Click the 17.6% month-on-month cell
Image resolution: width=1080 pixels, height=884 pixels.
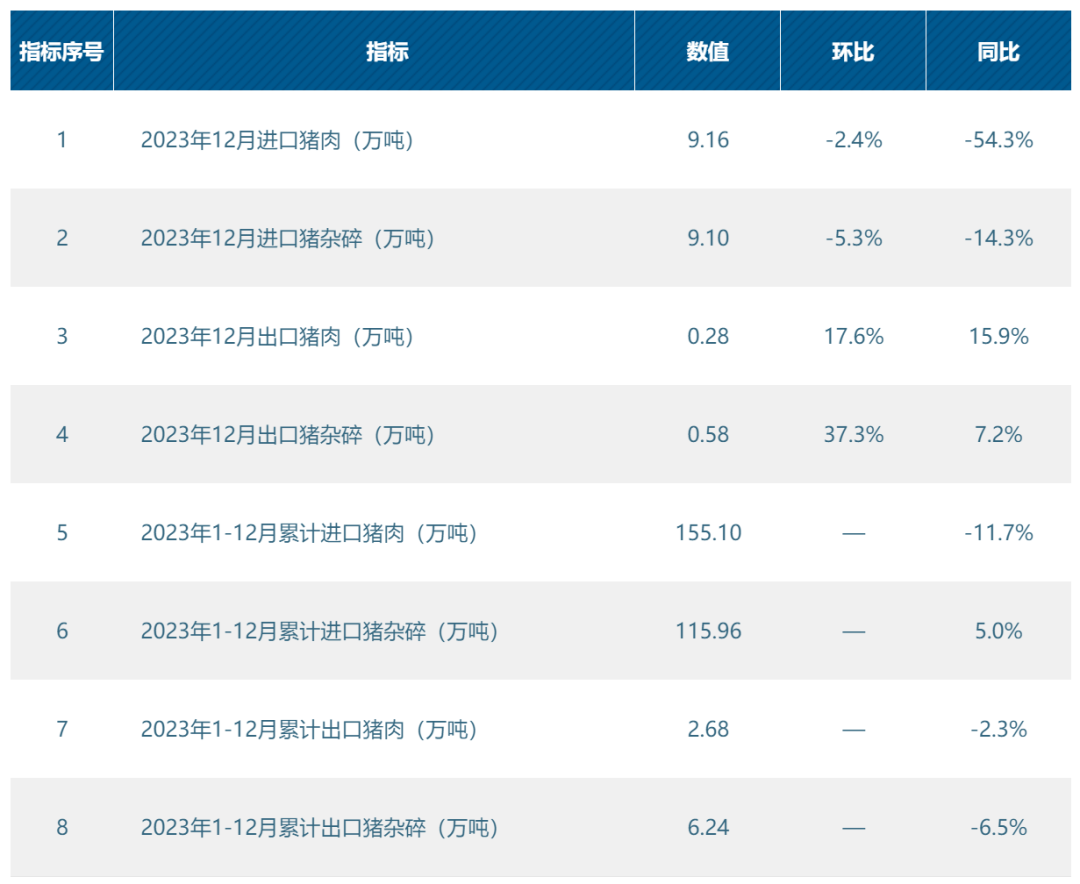pos(853,336)
